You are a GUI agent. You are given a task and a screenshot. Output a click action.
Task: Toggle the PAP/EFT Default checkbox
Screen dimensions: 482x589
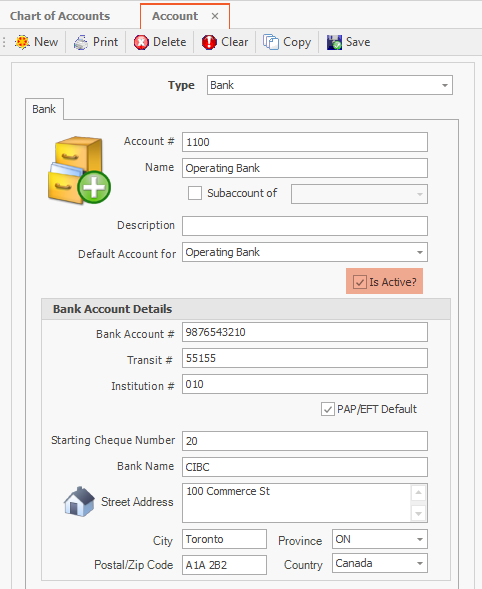(328, 409)
